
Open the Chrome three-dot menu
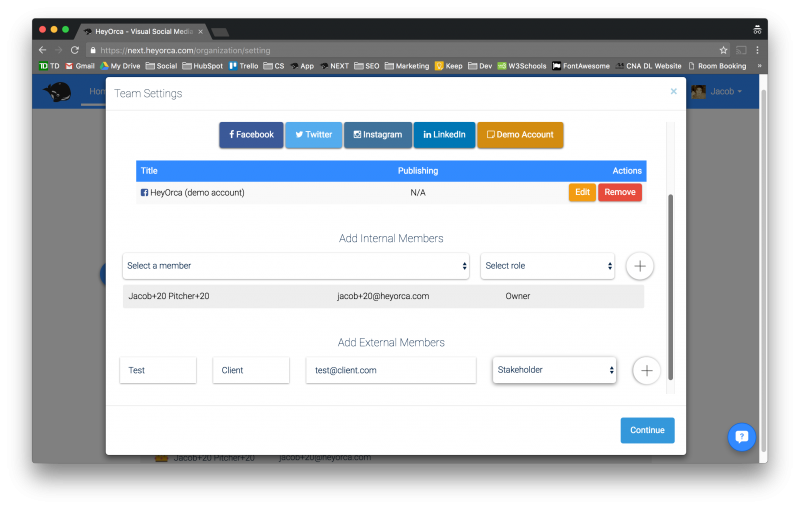(758, 50)
